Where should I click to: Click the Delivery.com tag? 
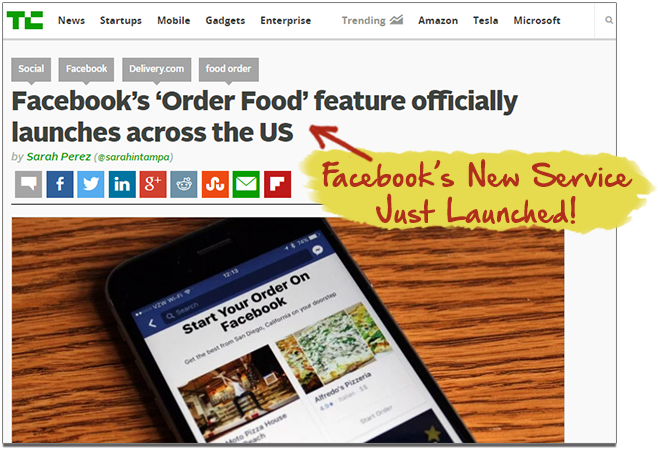(157, 69)
